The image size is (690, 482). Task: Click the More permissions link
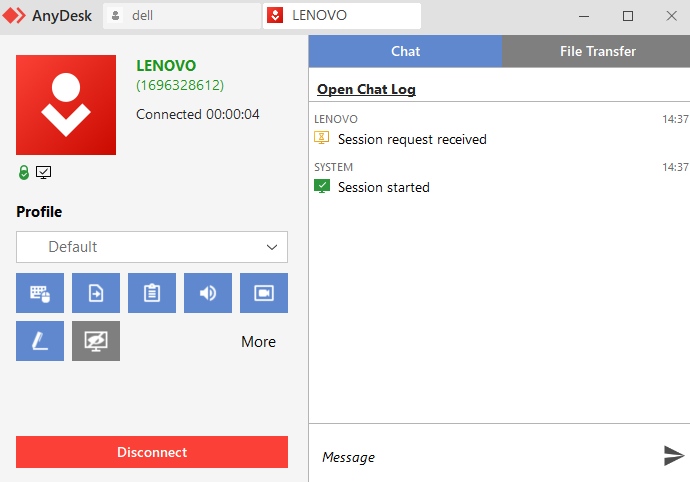pos(258,342)
